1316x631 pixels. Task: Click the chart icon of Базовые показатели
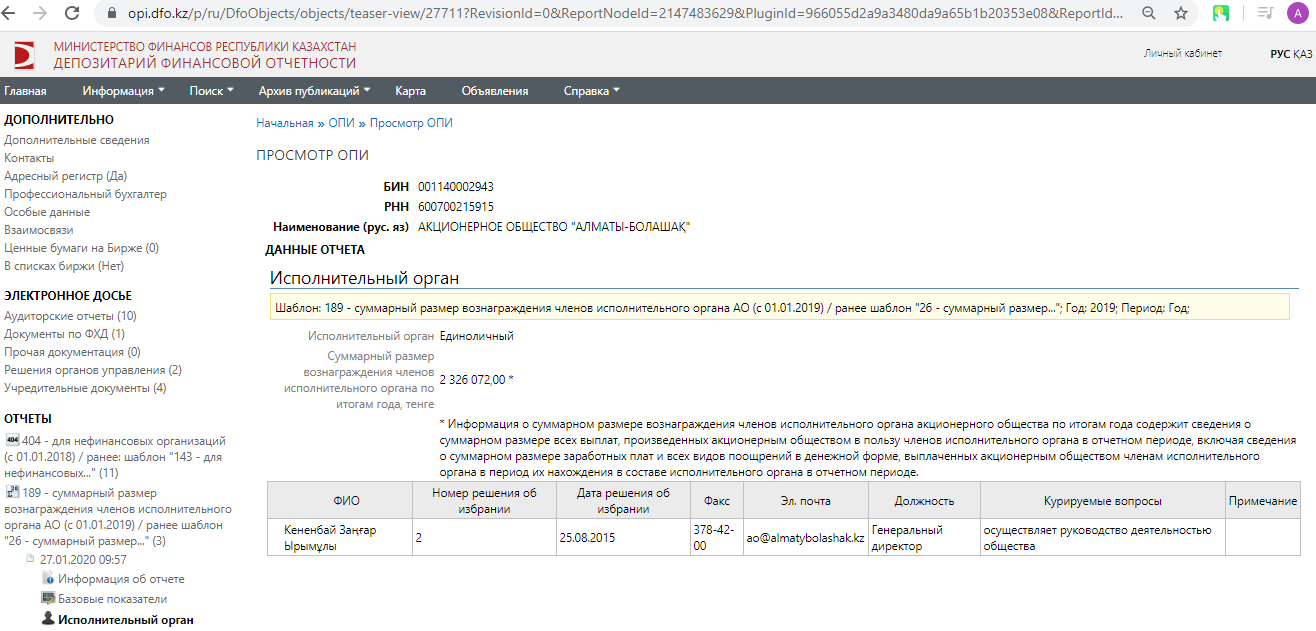coord(48,598)
